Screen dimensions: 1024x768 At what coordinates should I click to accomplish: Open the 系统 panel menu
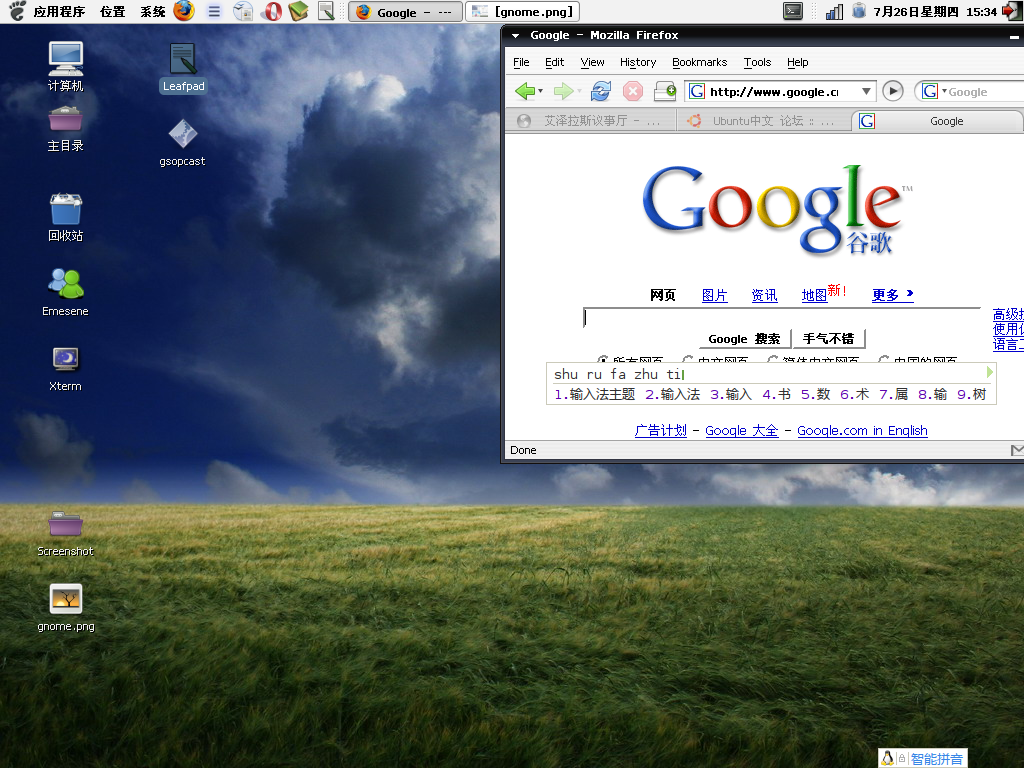[x=153, y=12]
